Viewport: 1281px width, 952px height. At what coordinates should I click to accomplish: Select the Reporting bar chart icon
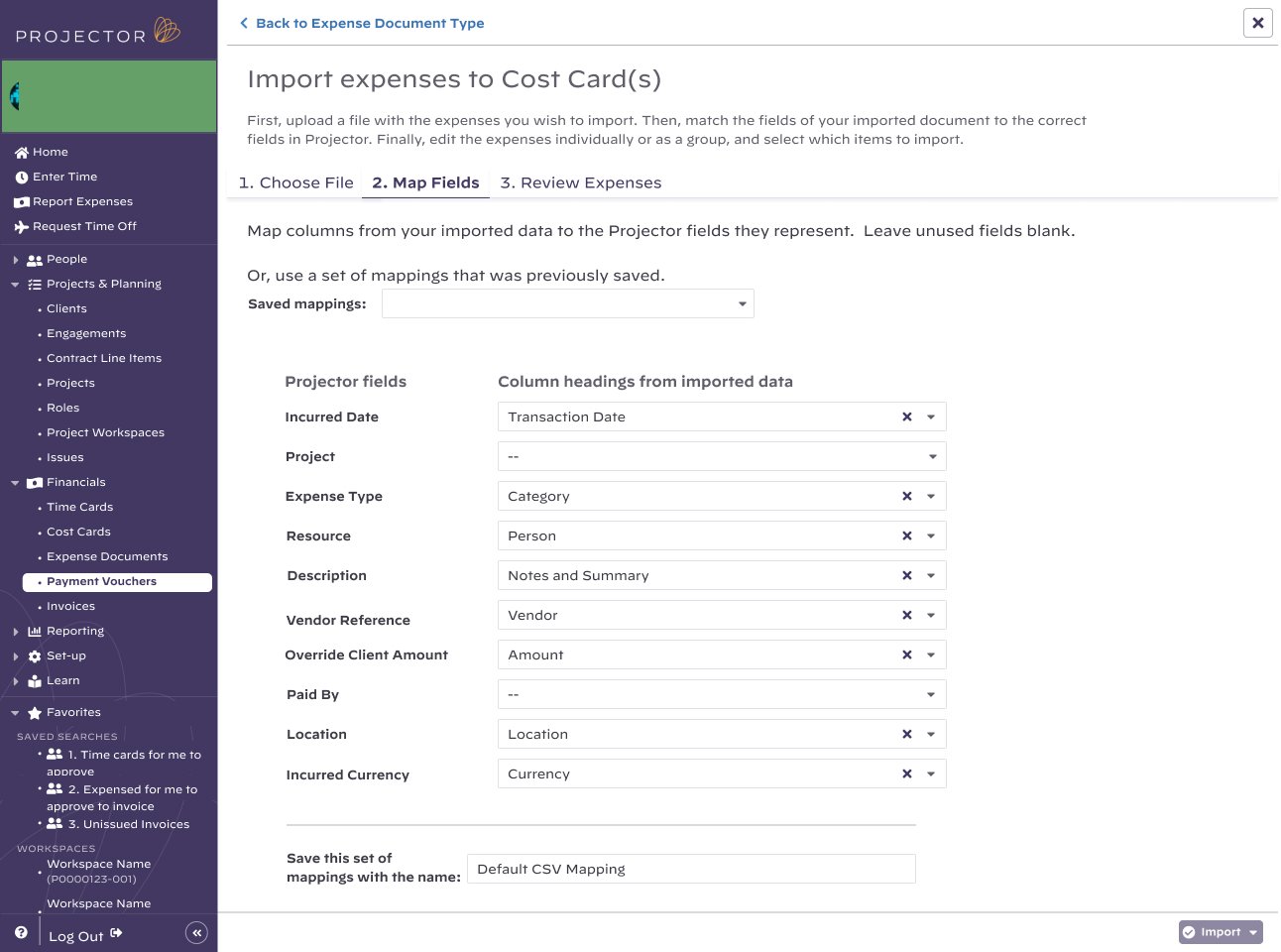point(34,631)
